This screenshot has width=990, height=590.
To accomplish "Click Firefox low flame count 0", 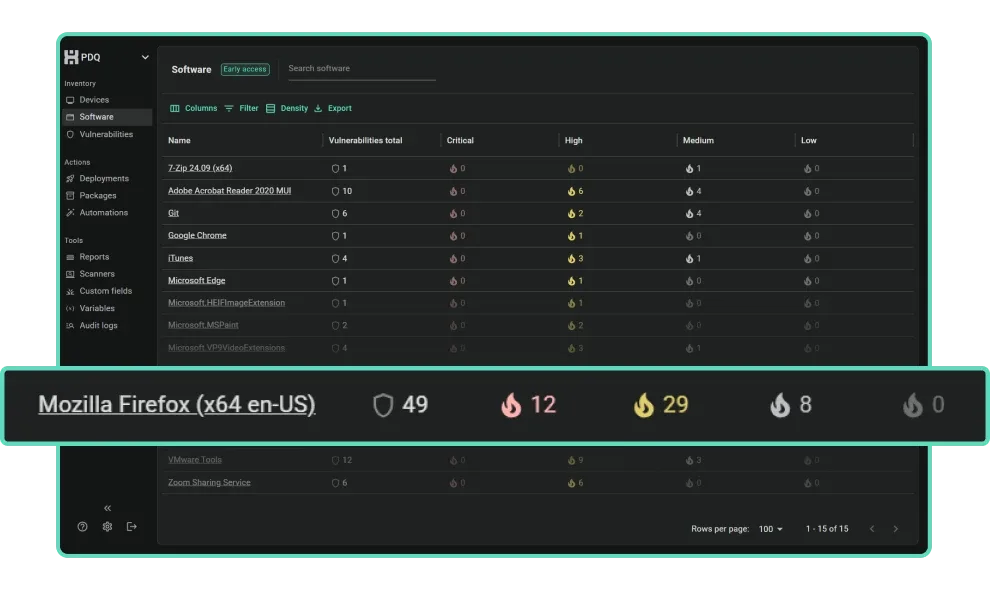I will pyautogui.click(x=924, y=405).
